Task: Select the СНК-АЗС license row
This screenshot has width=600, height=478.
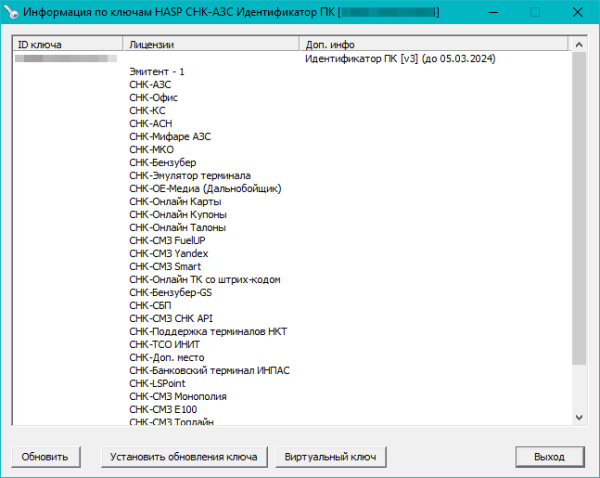Action: (x=150, y=85)
